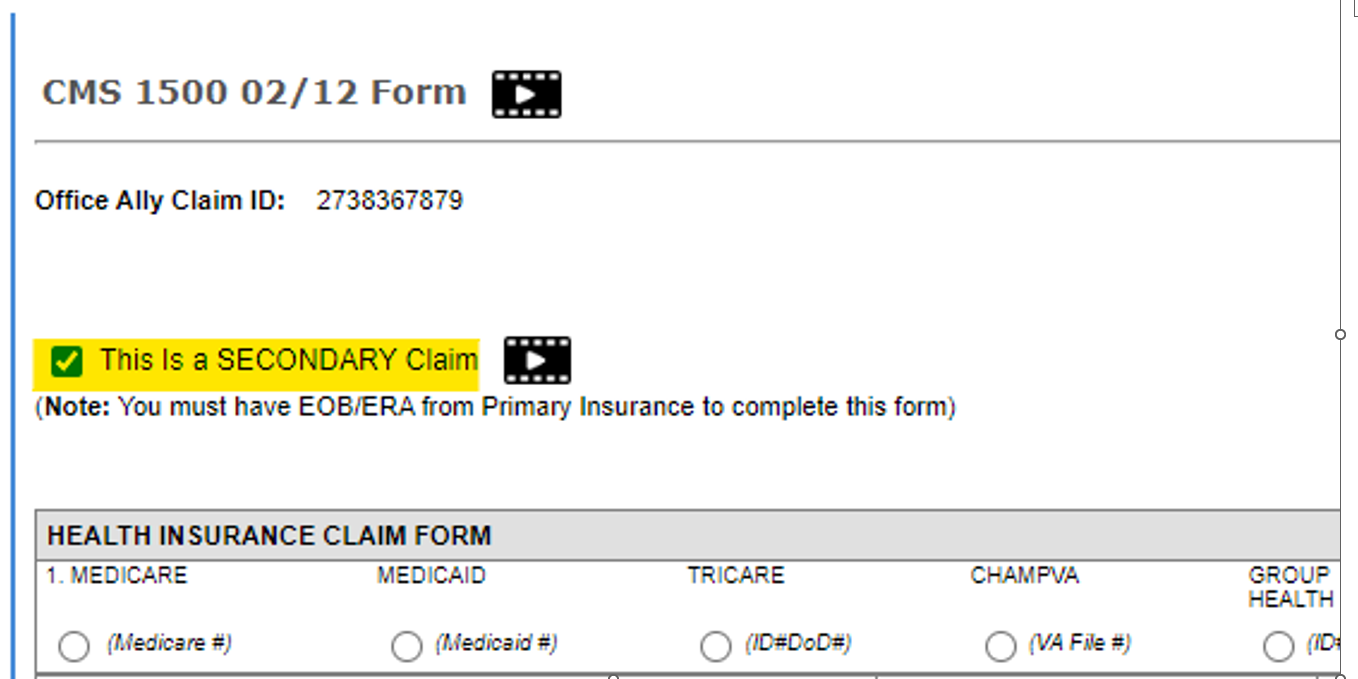Choose the TRICARE (ID#DoD#) option
1358x679 pixels.
tap(716, 647)
